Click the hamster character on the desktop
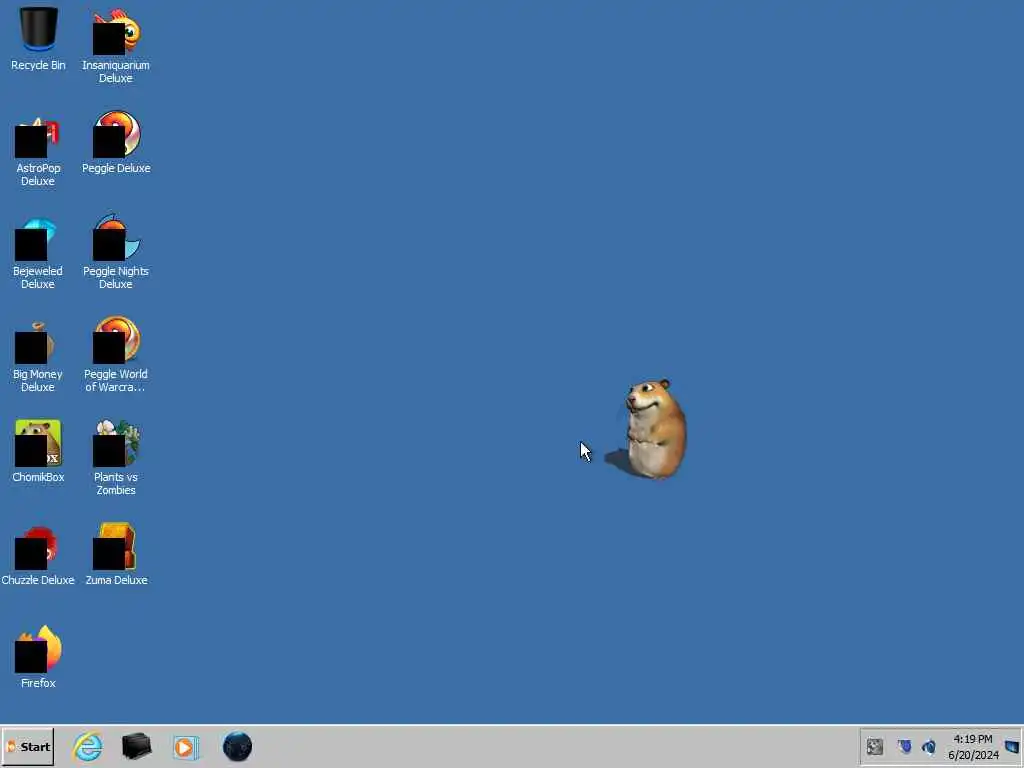 point(654,428)
